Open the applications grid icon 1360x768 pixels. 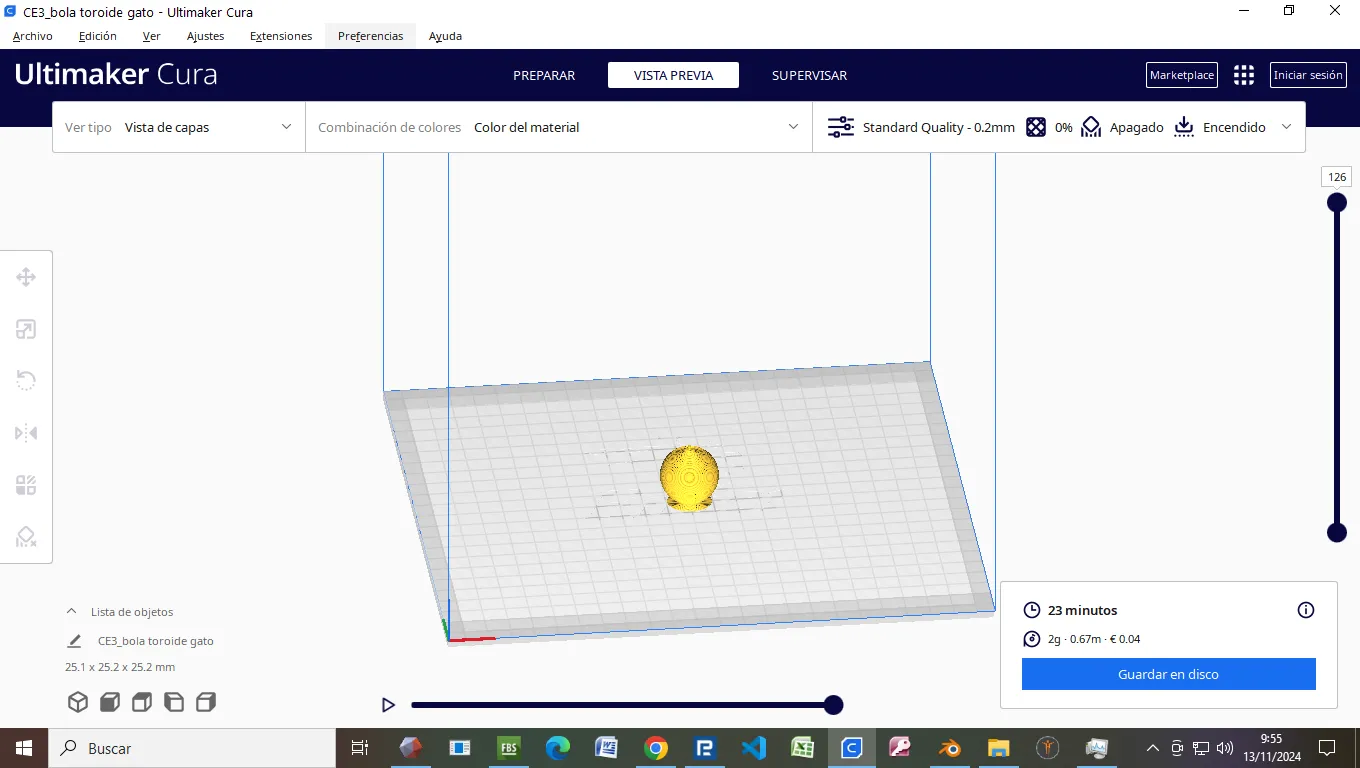[1243, 75]
